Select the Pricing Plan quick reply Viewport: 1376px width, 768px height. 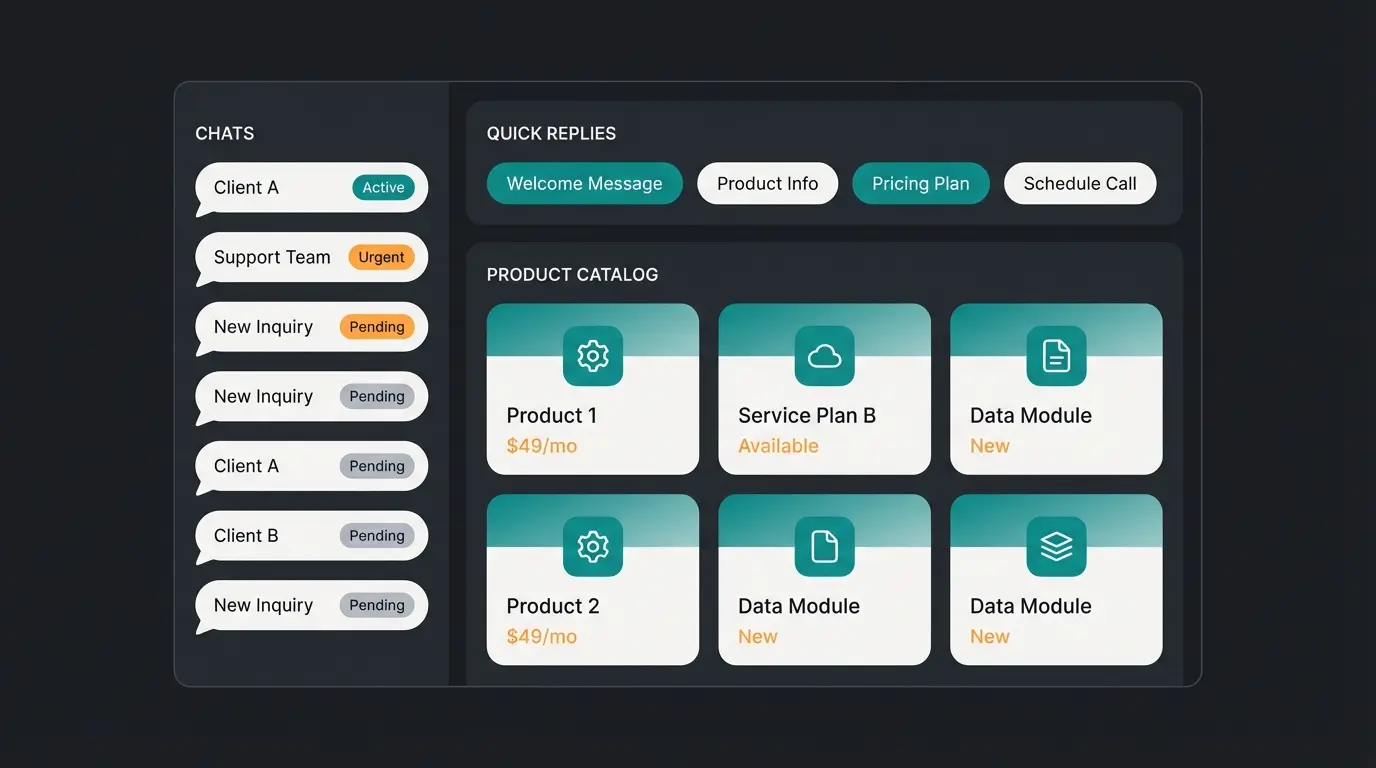point(920,184)
